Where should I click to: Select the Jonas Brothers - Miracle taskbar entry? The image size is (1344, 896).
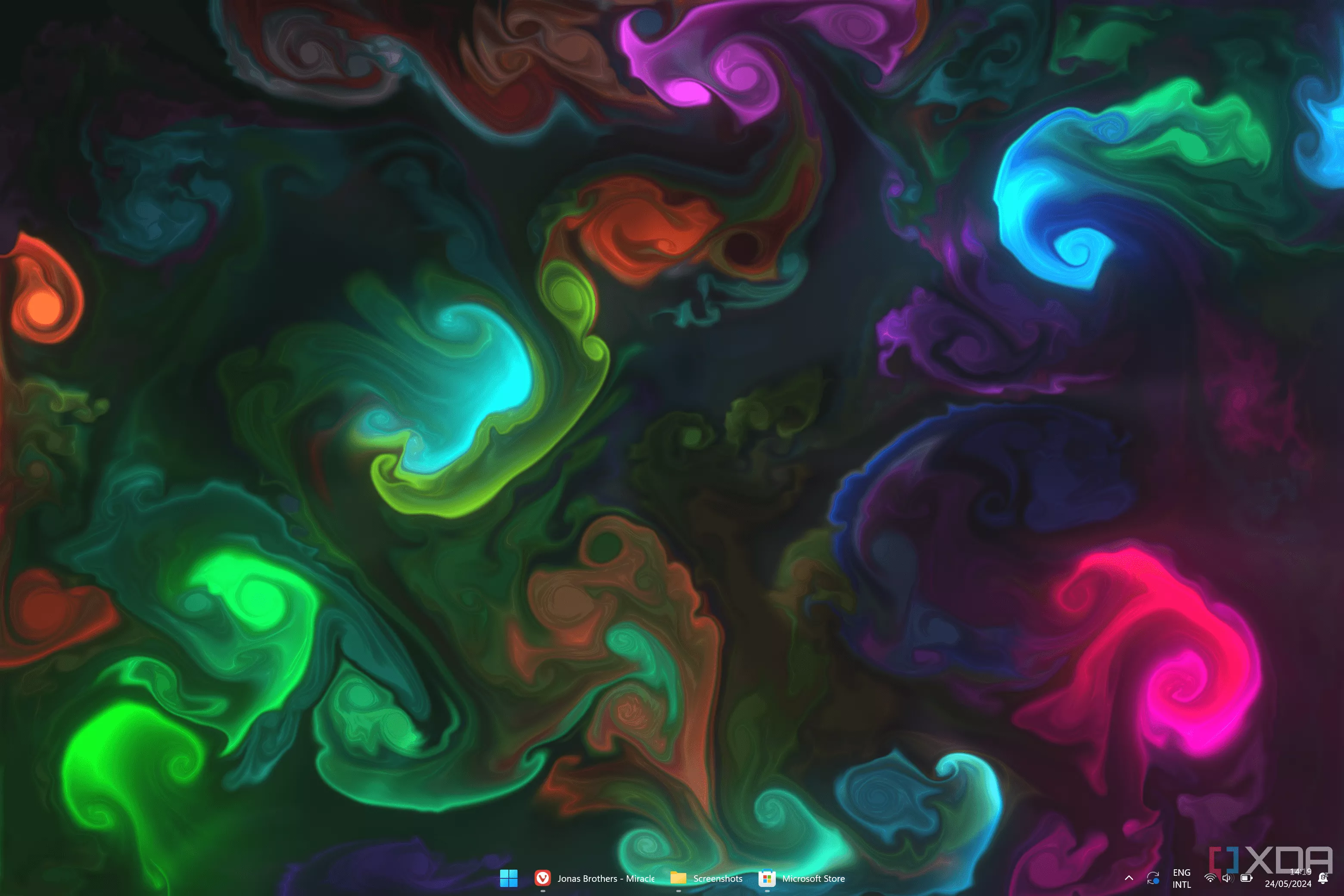click(x=598, y=879)
